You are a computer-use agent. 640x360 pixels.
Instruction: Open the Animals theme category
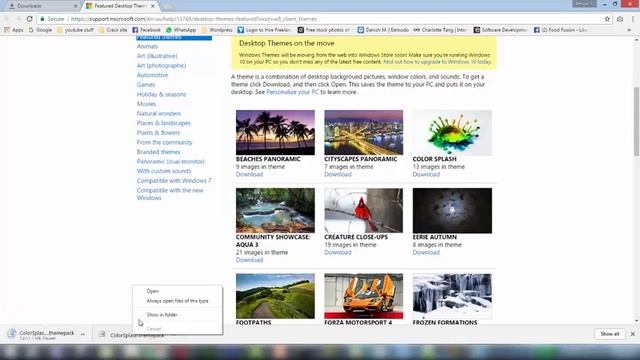pos(147,47)
